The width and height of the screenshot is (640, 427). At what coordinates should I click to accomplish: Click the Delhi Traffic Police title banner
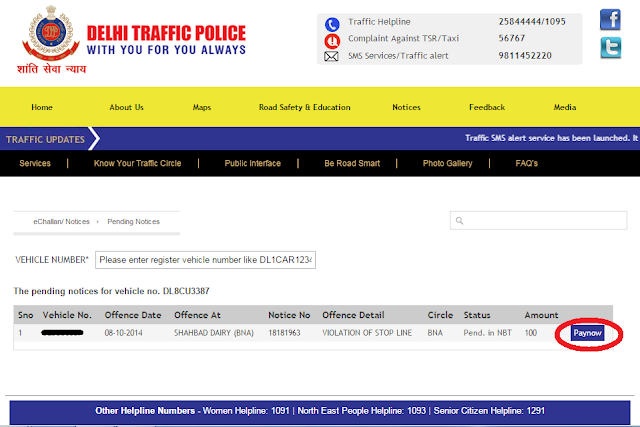(x=166, y=40)
